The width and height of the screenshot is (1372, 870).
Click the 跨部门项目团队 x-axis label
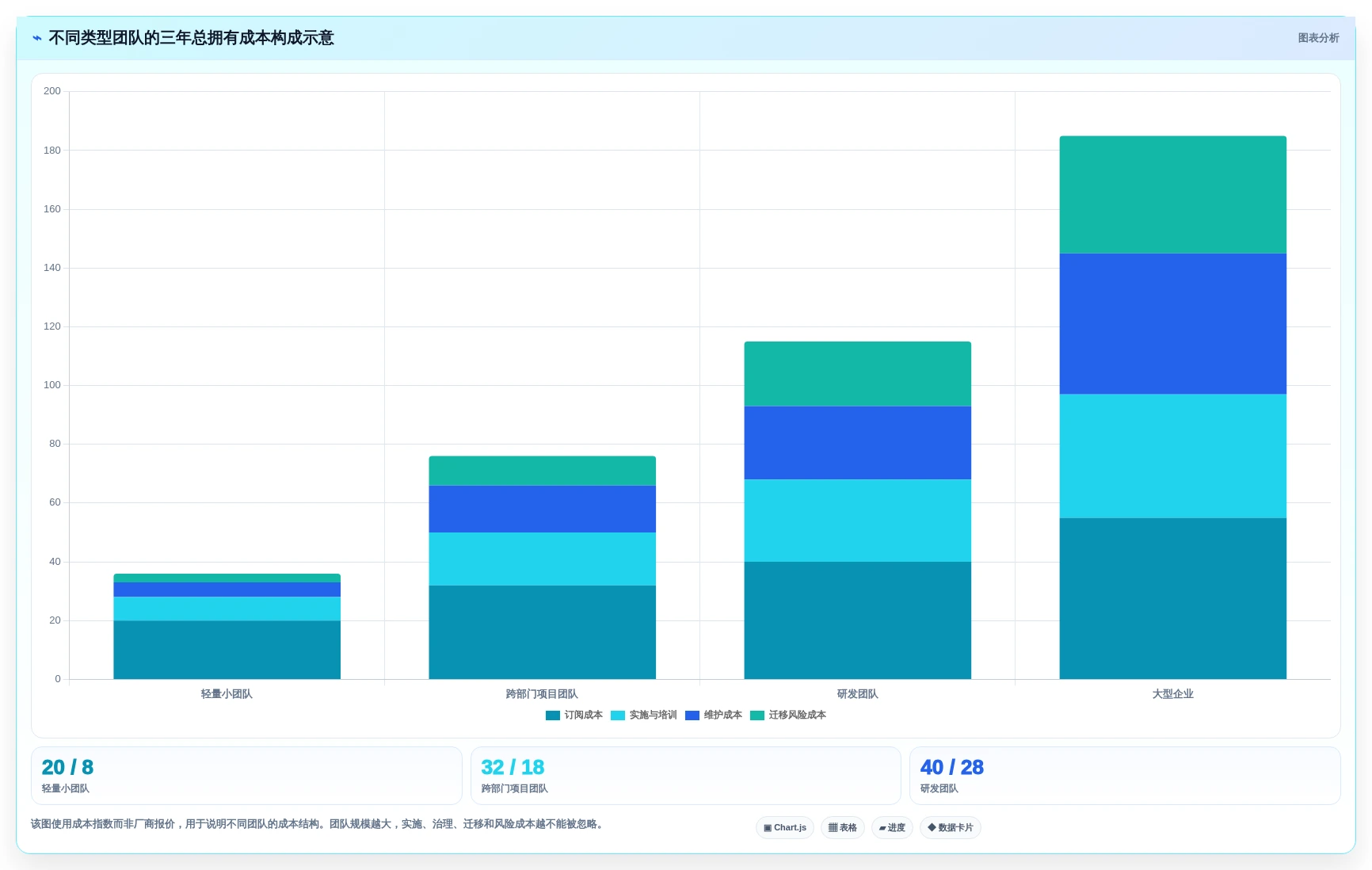542,694
